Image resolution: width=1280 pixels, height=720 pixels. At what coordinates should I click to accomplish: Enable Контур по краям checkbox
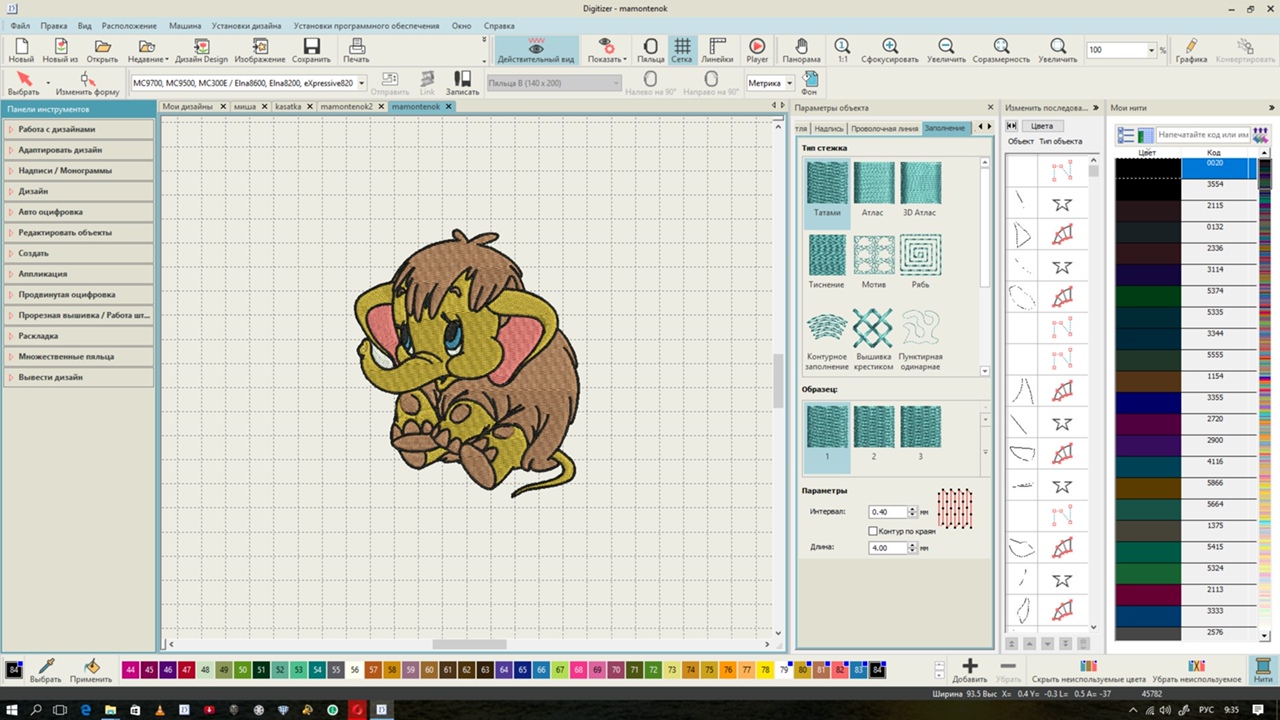(873, 531)
